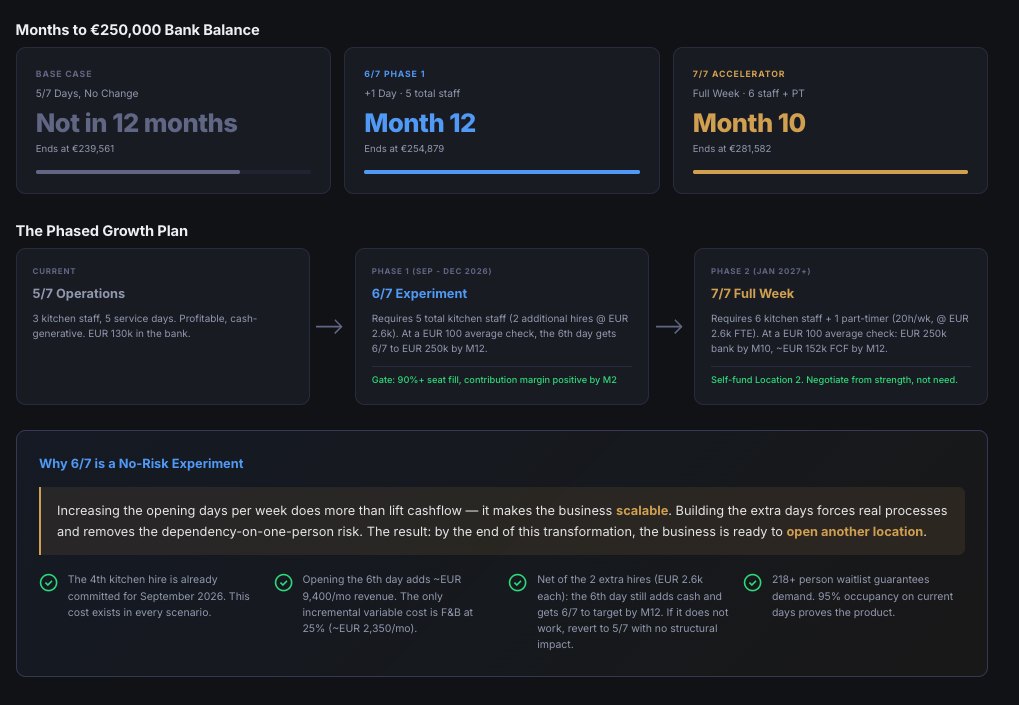
Task: Click the "Ends at €281,582" value
Action: tap(732, 149)
